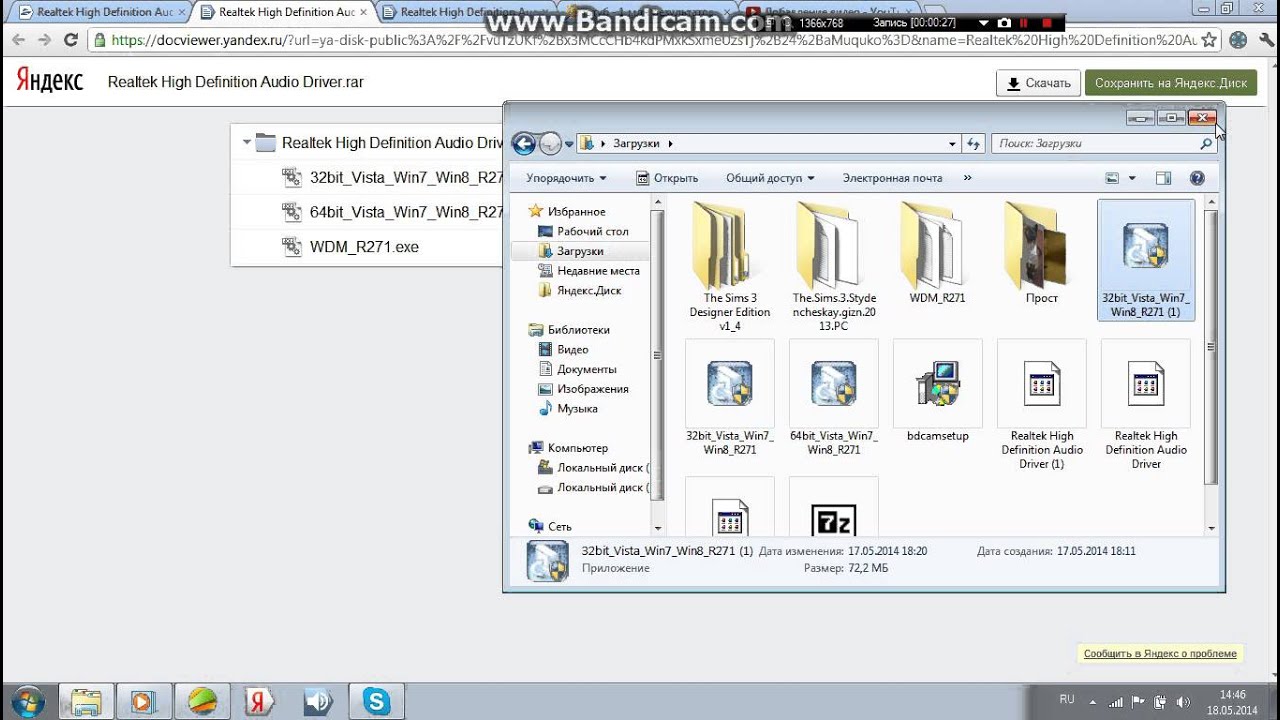Show hidden system tray icons
This screenshot has width=1280, height=720.
click(1092, 702)
